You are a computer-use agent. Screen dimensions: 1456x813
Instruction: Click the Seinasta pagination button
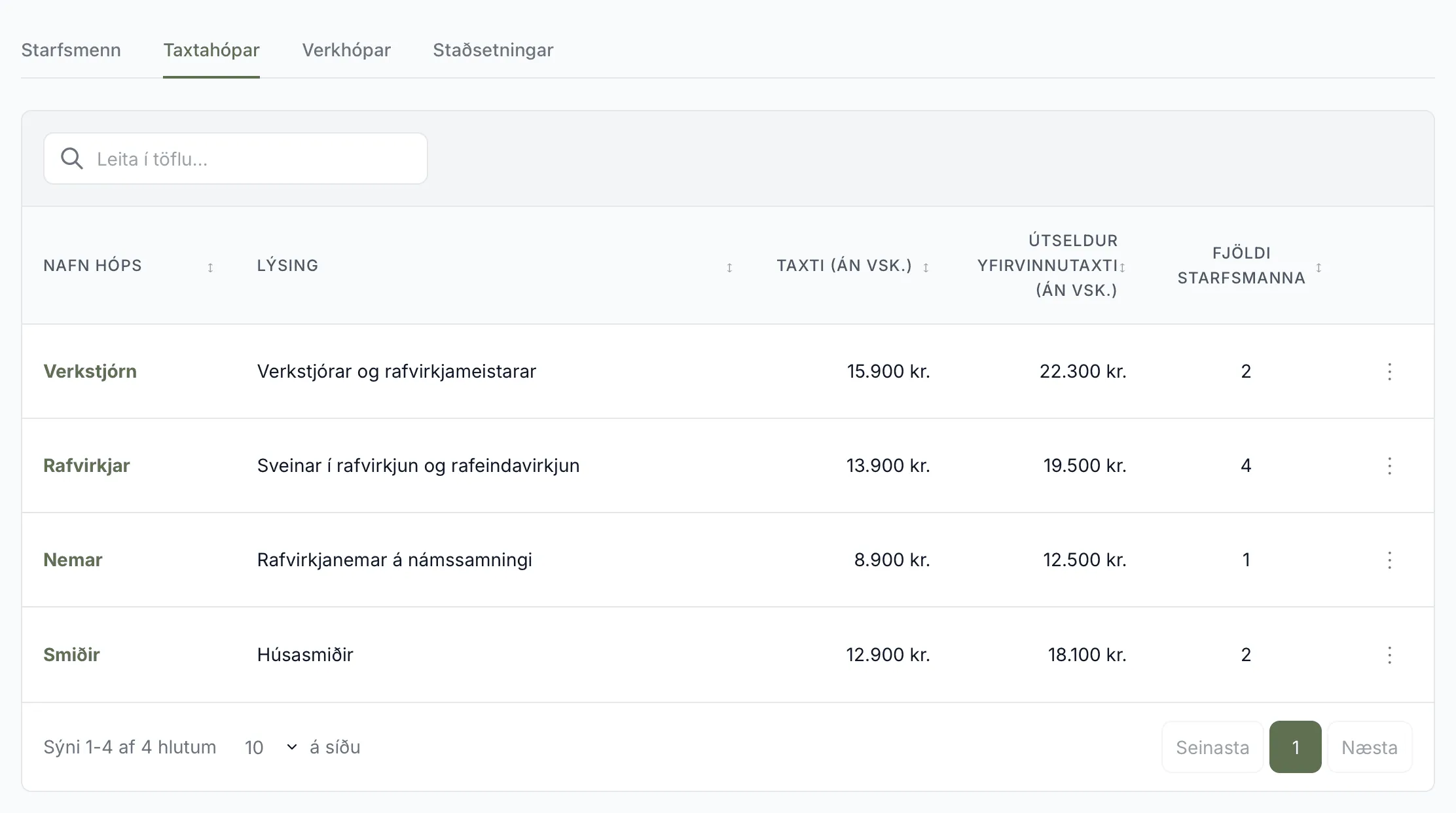(1212, 747)
